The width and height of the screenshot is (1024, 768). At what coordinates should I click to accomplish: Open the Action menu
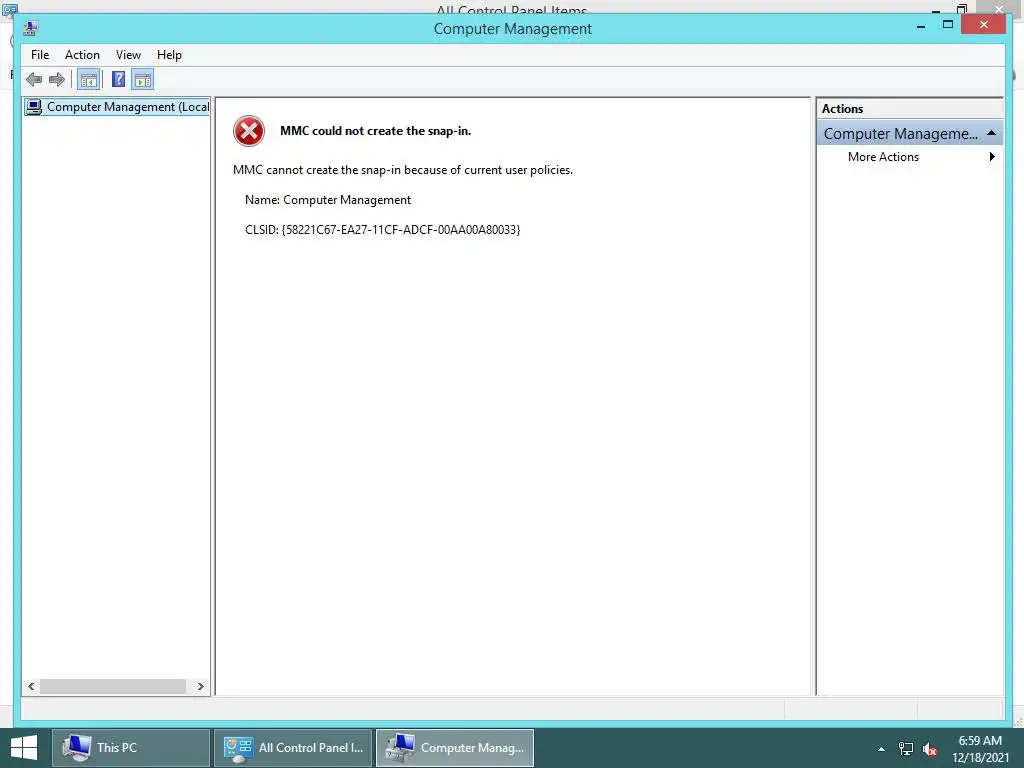82,55
